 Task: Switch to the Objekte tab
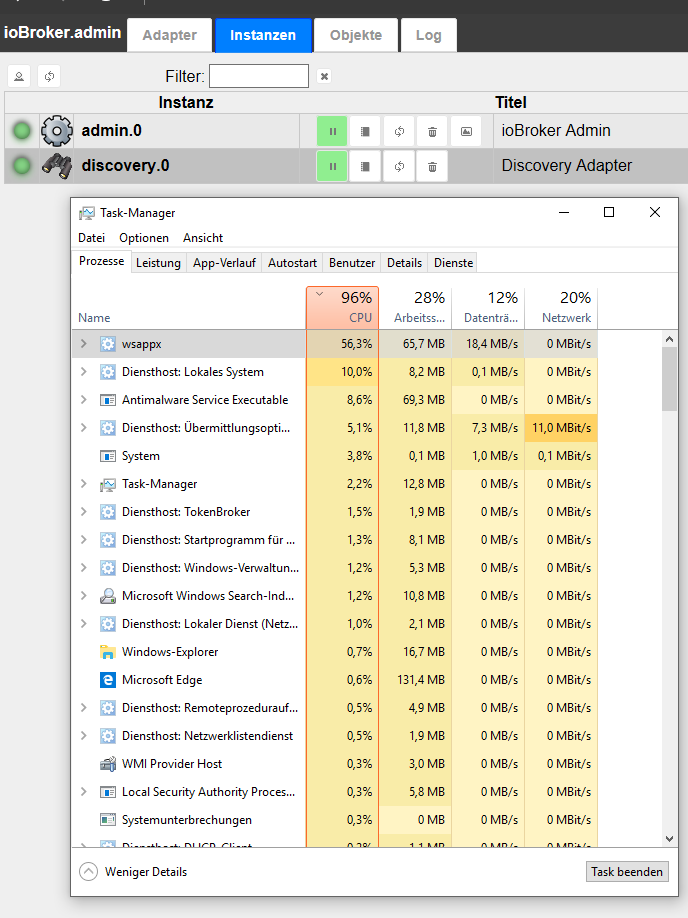pyautogui.click(x=356, y=35)
